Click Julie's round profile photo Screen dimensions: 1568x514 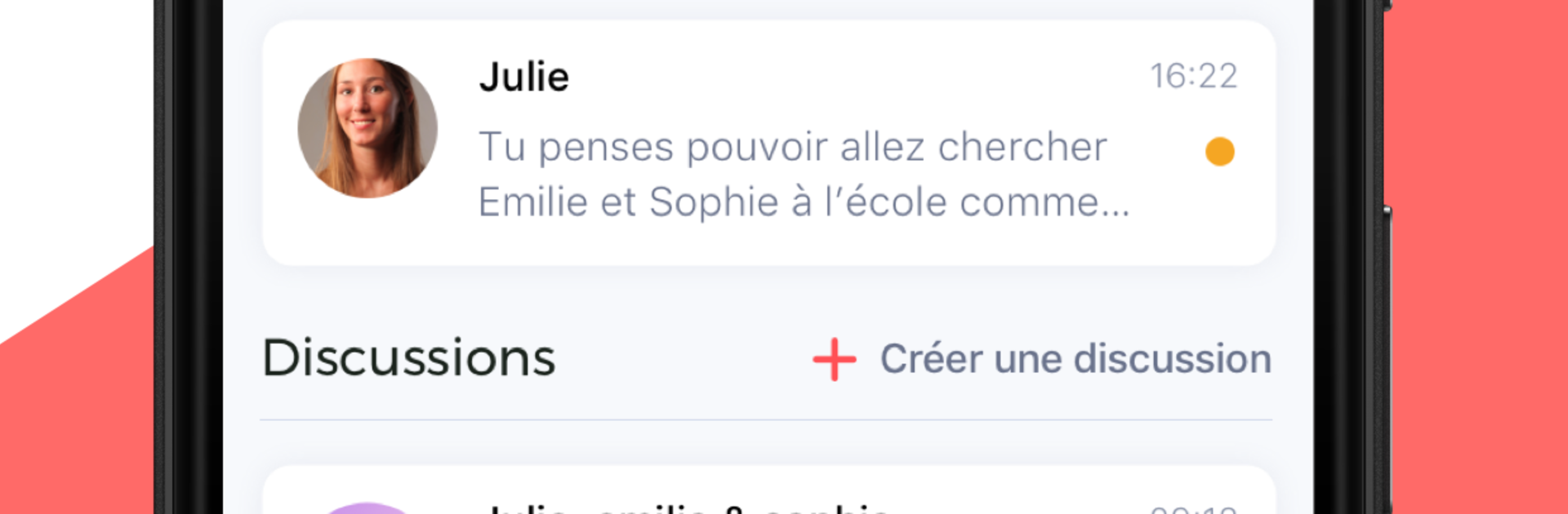367,128
